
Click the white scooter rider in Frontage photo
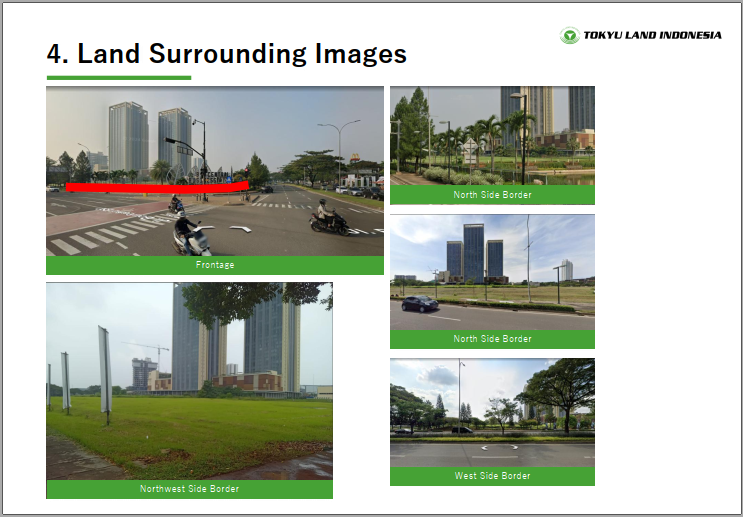pos(191,236)
